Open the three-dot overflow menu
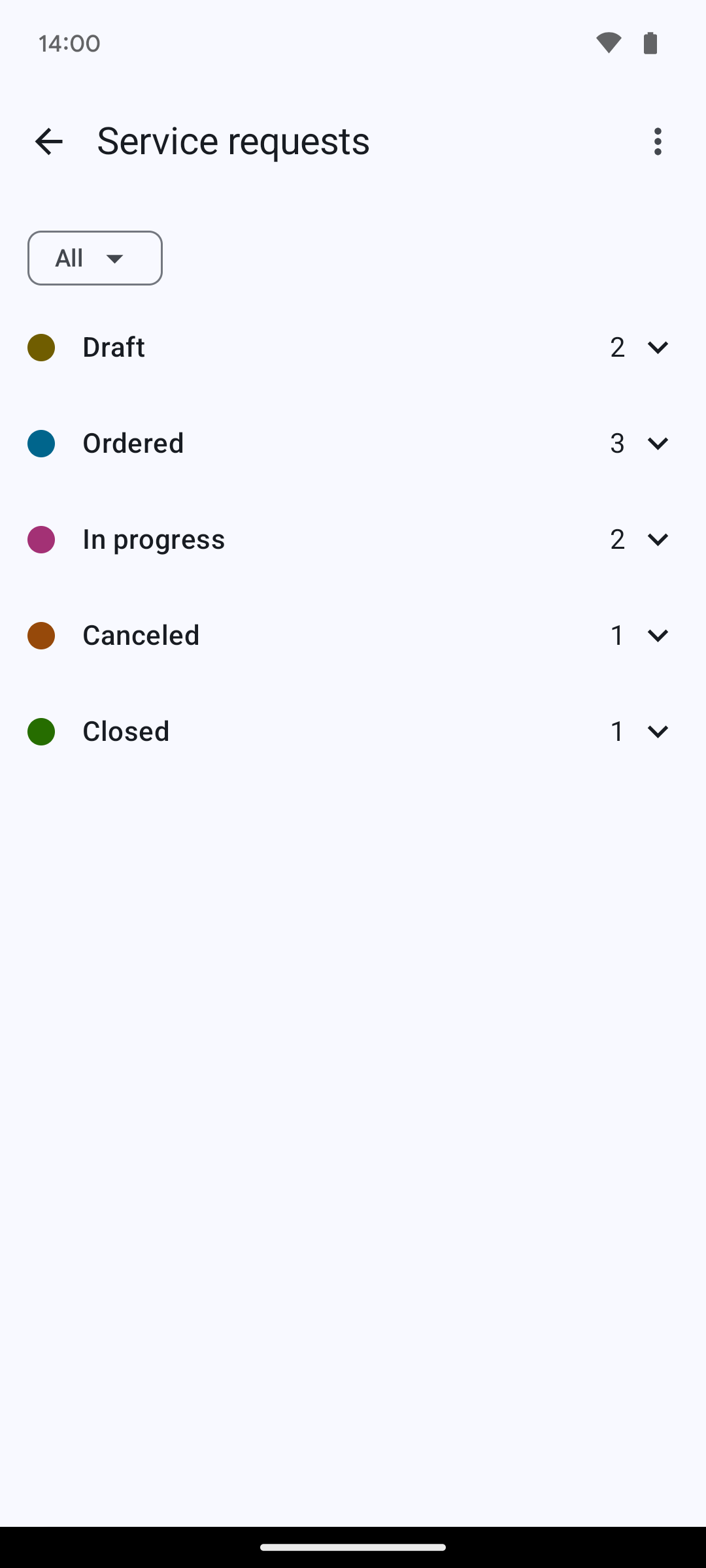This screenshot has width=706, height=1568. [658, 141]
